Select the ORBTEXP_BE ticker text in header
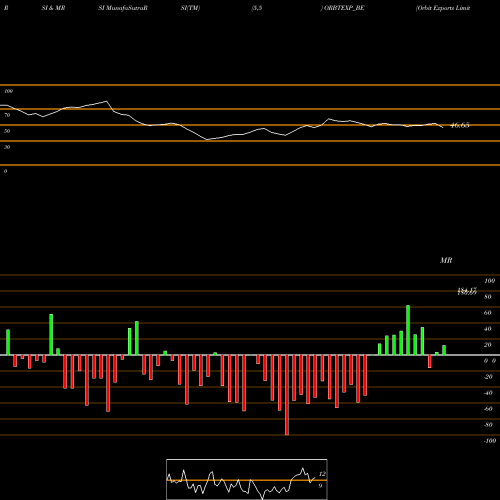Screen dimensions: 500x500 coord(344,8)
